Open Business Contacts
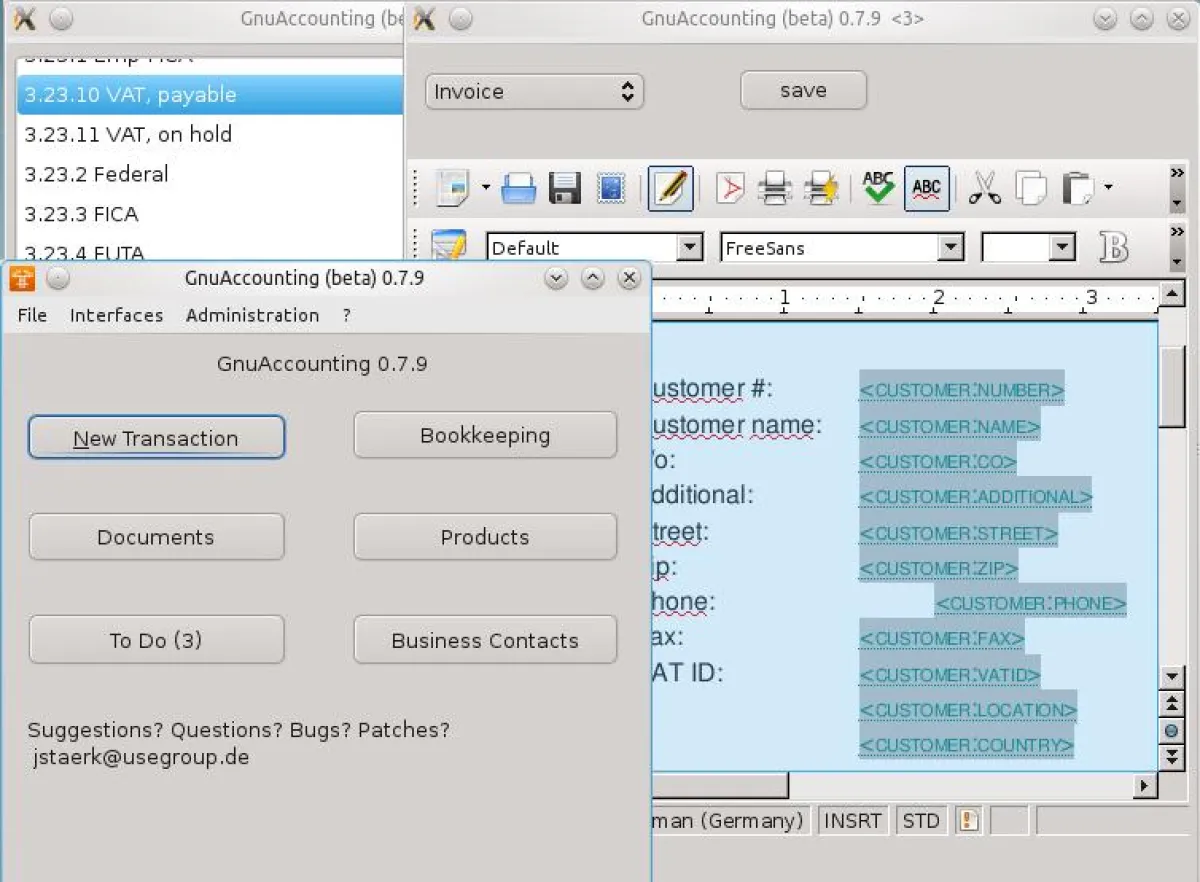1200x882 pixels. tap(484, 639)
